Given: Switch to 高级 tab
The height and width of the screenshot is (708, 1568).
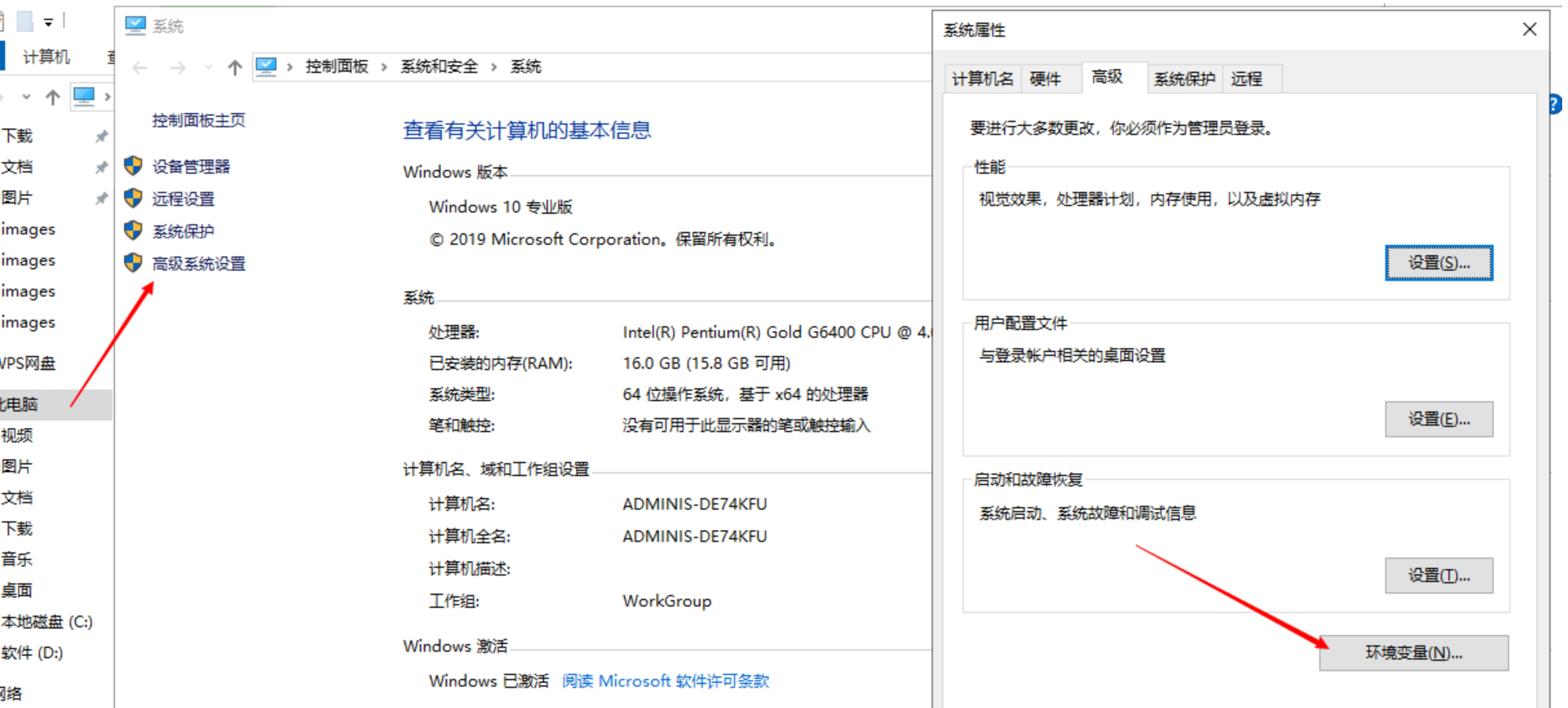Looking at the screenshot, I should pos(1114,78).
